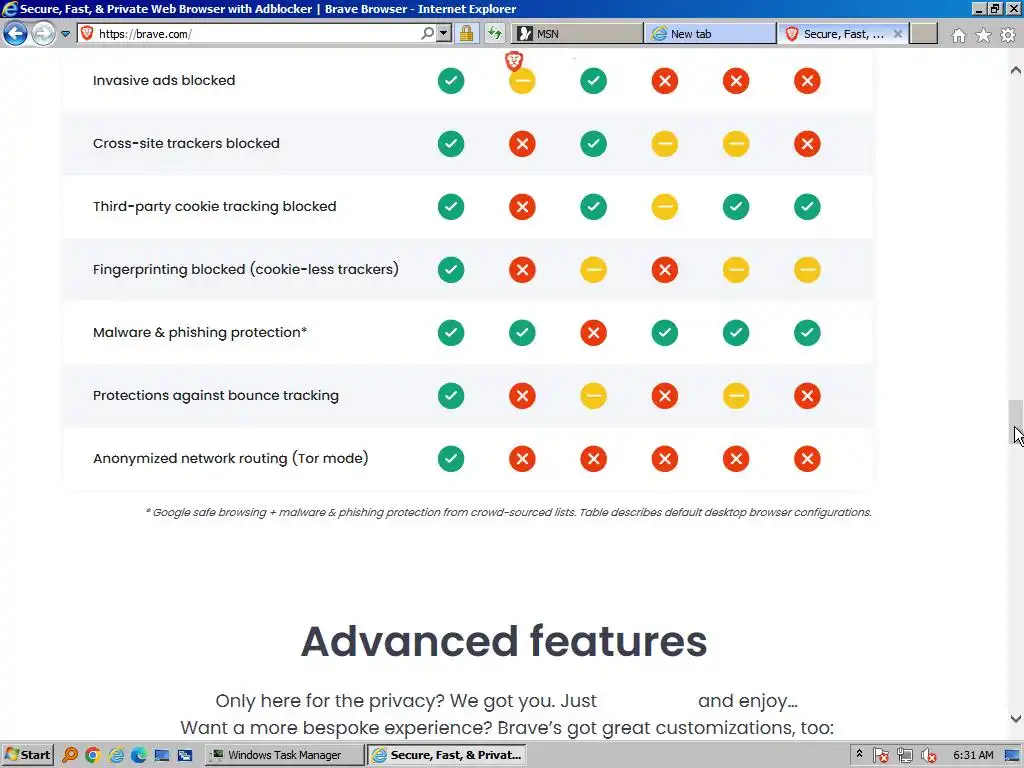The height and width of the screenshot is (768, 1024).
Task: Click the Secure, Fast, & Privat... taskbar button
Action: coord(448,755)
